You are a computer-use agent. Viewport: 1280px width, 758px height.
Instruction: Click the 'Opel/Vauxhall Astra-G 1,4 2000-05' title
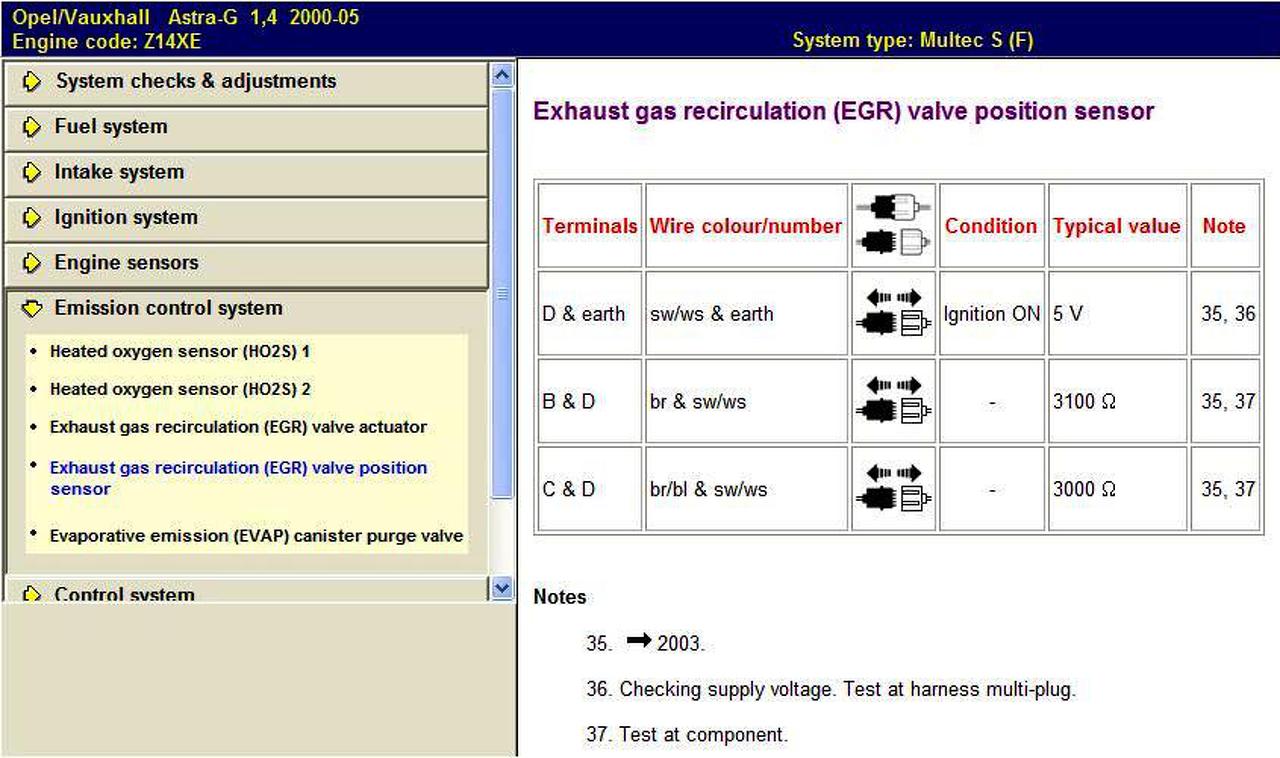pyautogui.click(x=185, y=18)
